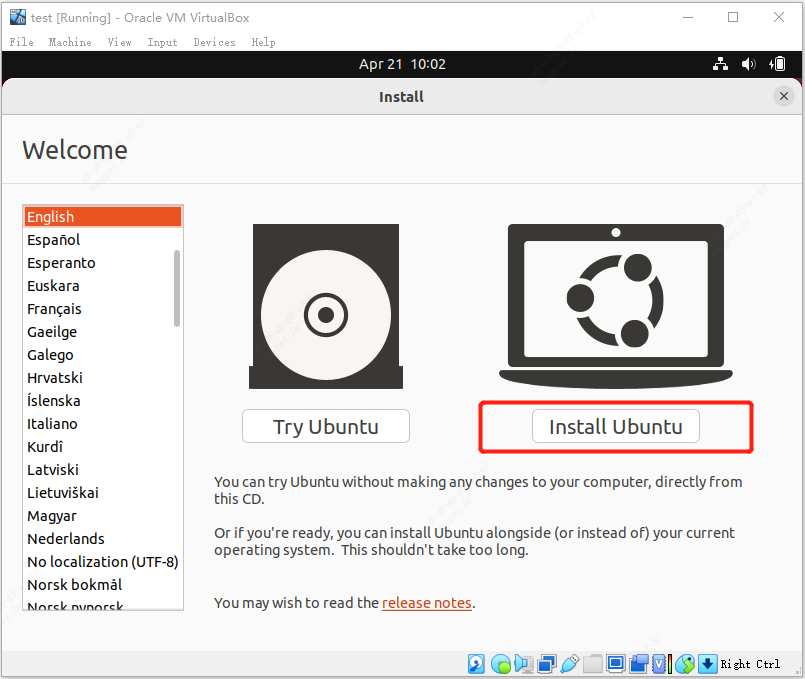Click the network adapters status icon
Image resolution: width=805 pixels, height=679 pixels.
pyautogui.click(x=547, y=664)
